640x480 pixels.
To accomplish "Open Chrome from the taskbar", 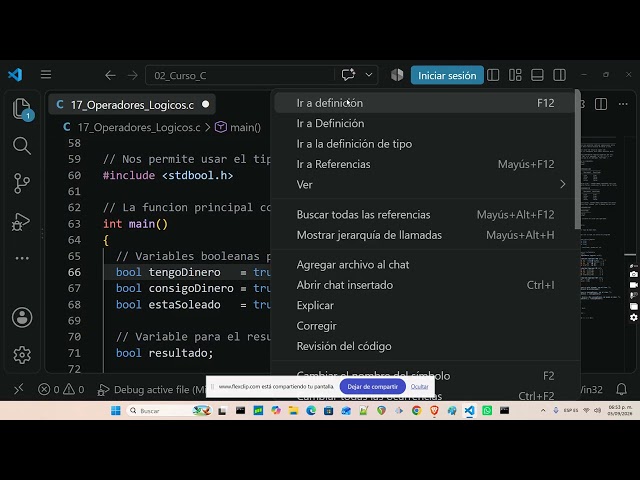I will point(416,411).
